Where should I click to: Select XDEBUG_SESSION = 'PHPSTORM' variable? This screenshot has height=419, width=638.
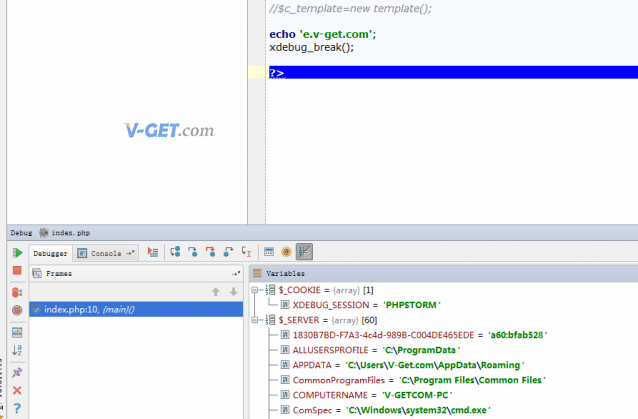361,305
